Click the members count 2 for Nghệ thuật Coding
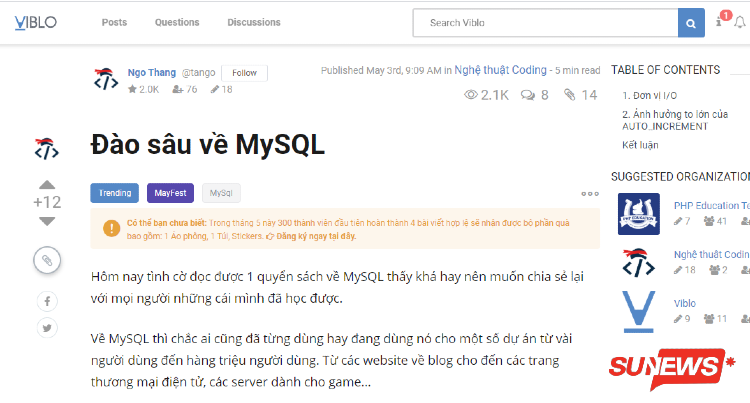The width and height of the screenshot is (750, 403). point(718,270)
